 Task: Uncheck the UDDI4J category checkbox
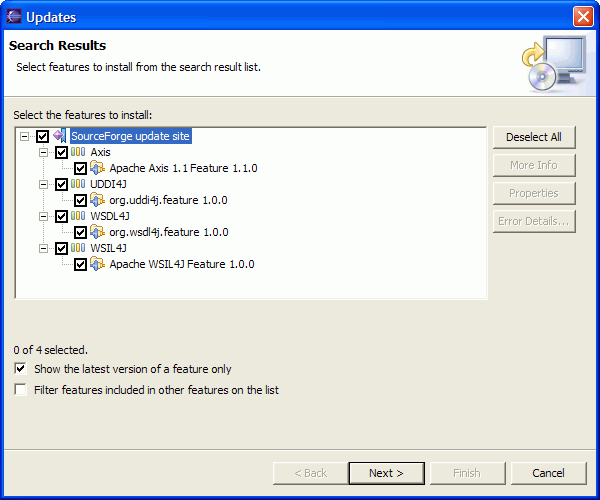(61, 184)
